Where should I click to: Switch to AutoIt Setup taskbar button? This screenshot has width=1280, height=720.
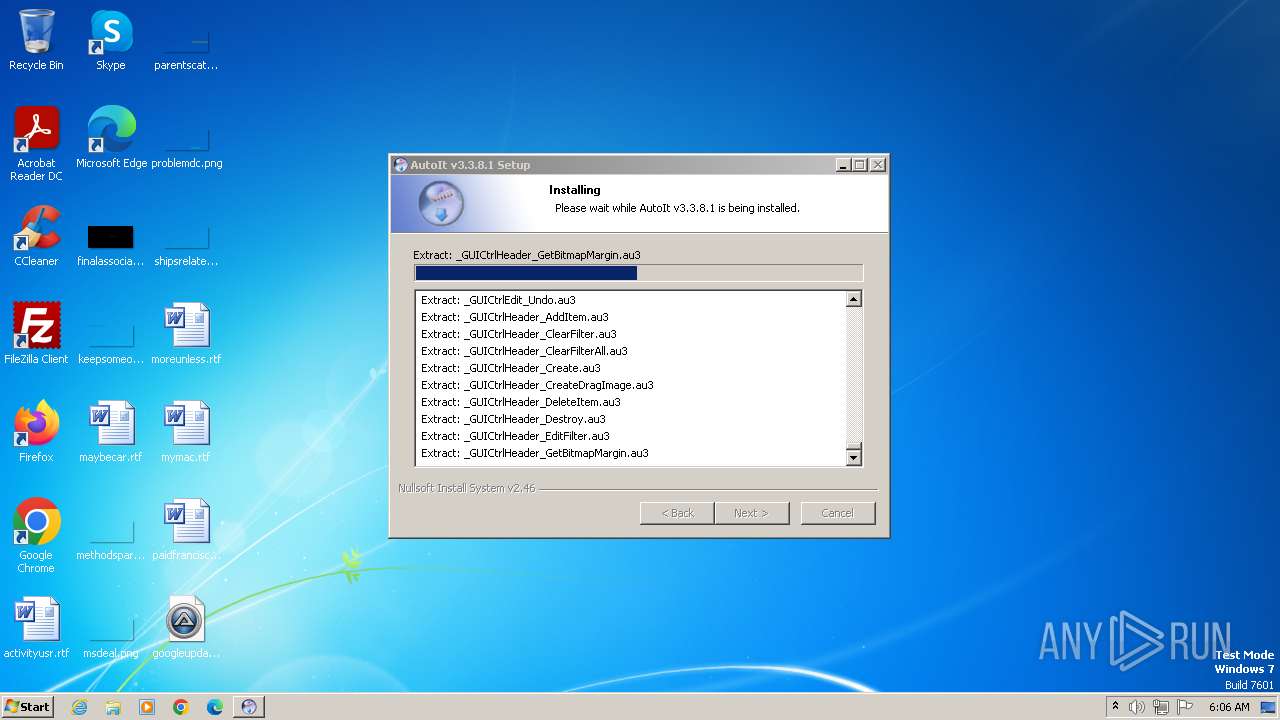(249, 707)
